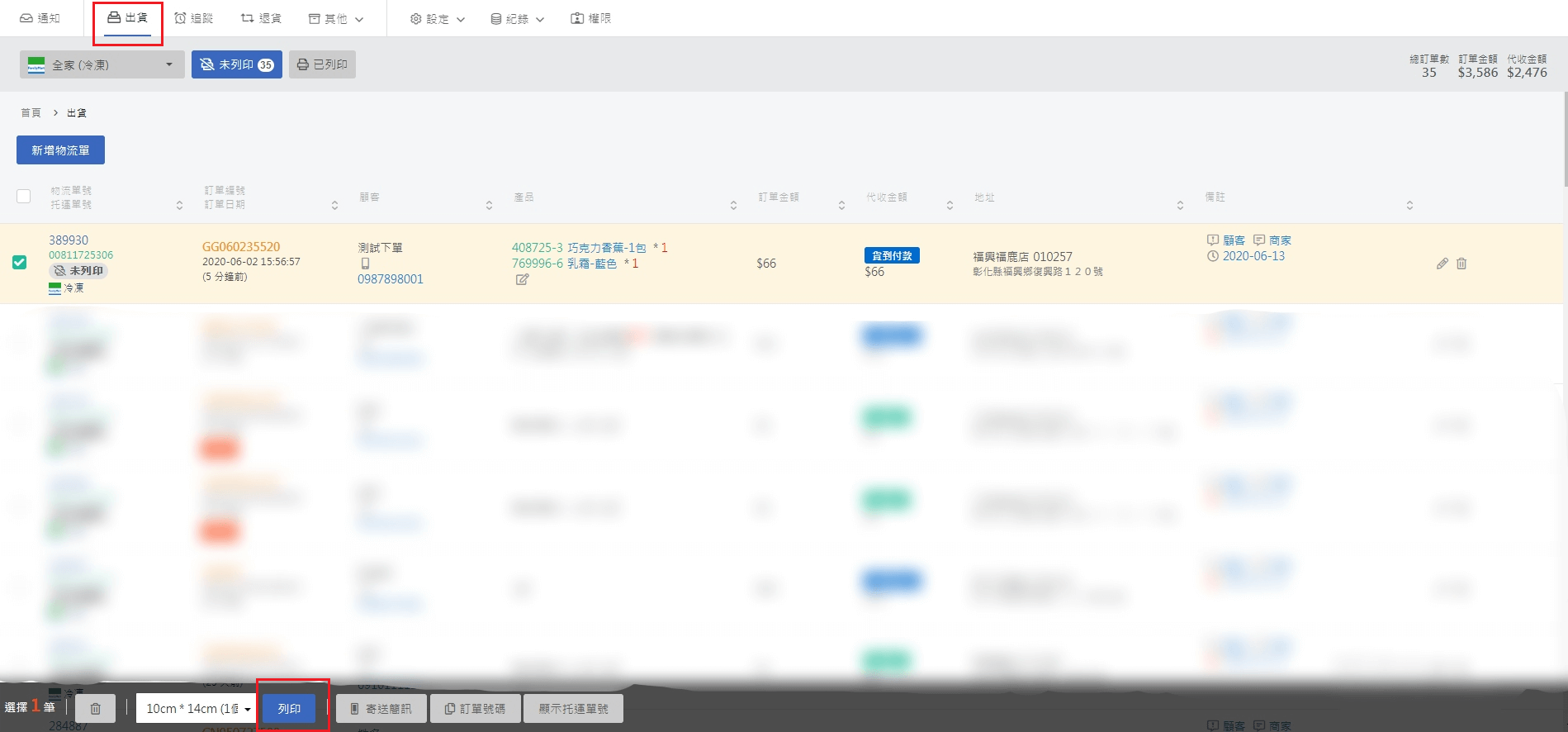Expand the 設定 settings menu

point(438,18)
